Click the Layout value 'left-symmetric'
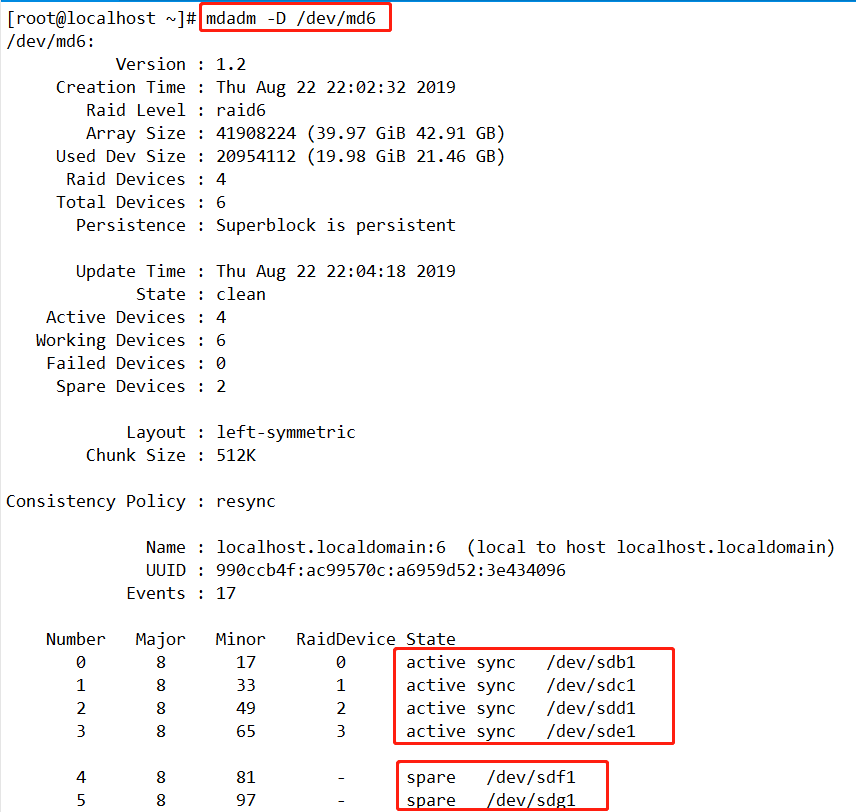 [x=286, y=432]
